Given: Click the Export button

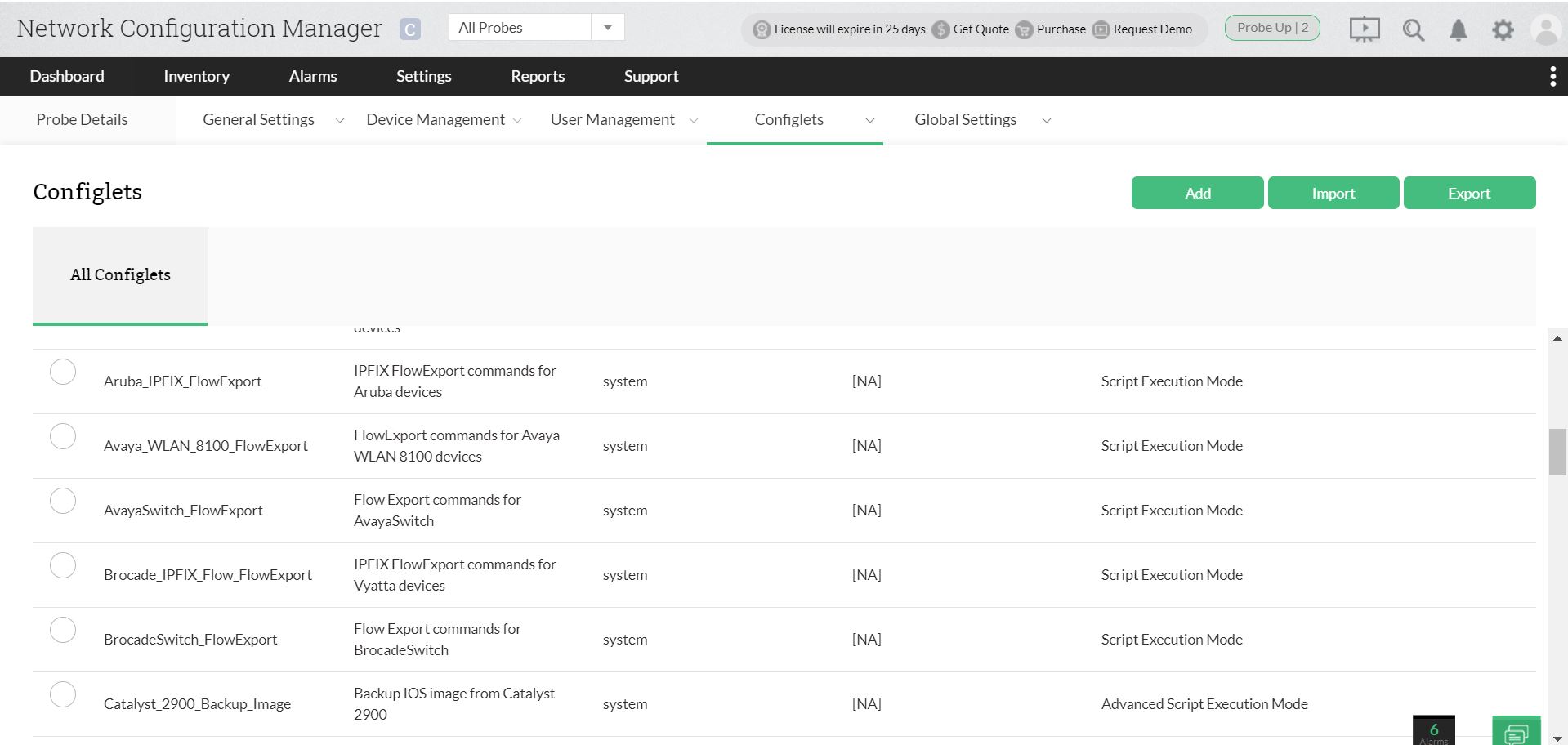Looking at the screenshot, I should pos(1469,194).
